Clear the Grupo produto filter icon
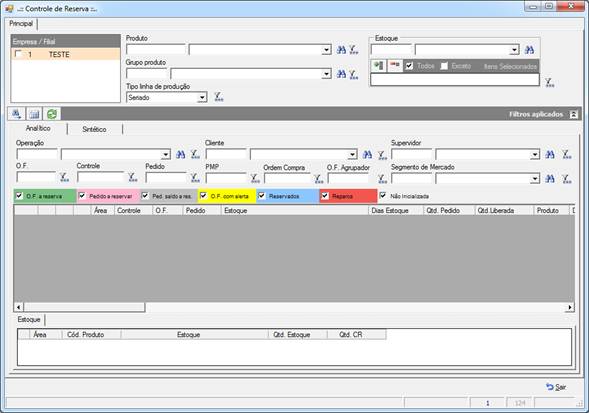 353,74
